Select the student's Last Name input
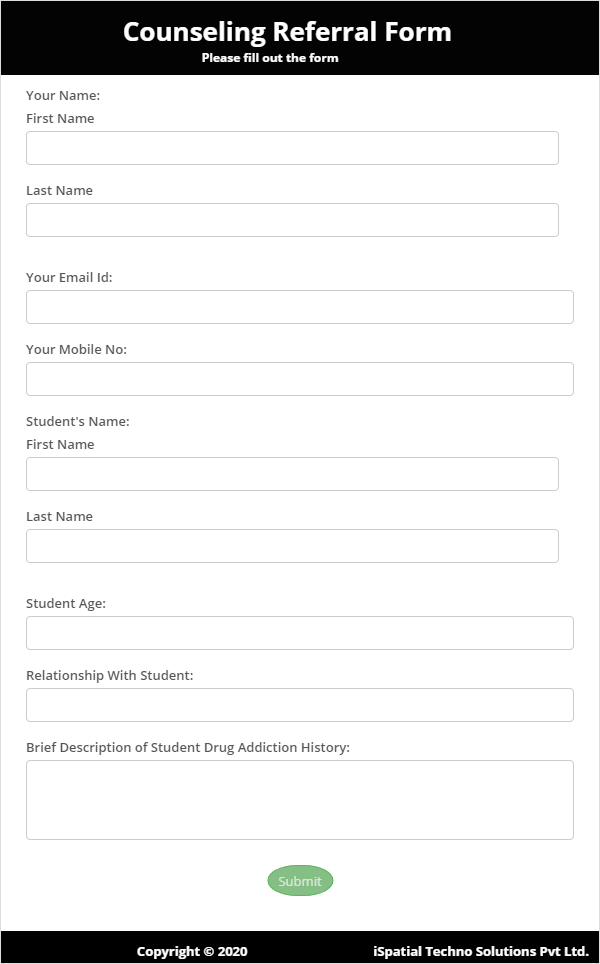 tap(292, 546)
